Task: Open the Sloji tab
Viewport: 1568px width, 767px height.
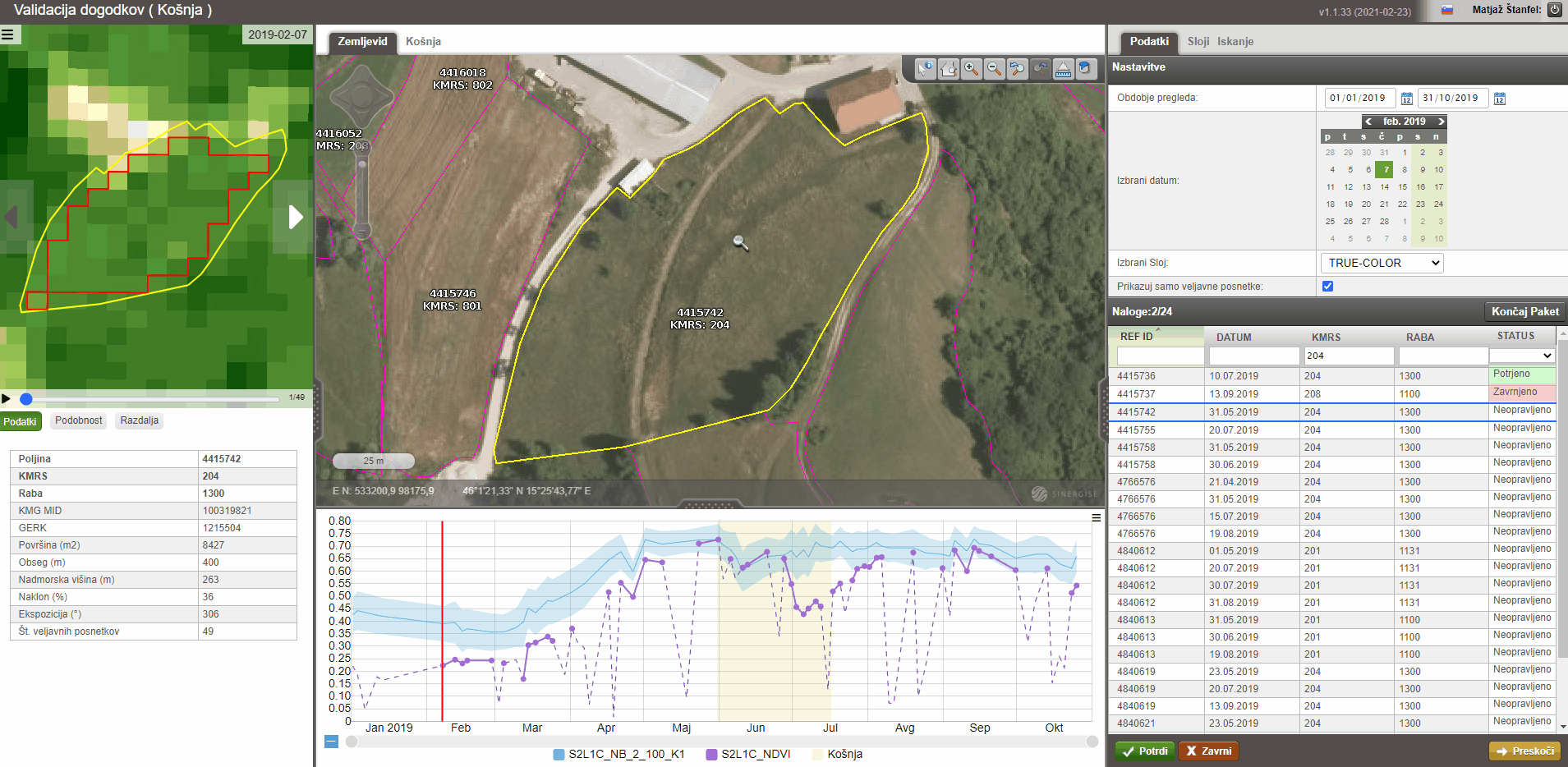Action: [x=1198, y=42]
